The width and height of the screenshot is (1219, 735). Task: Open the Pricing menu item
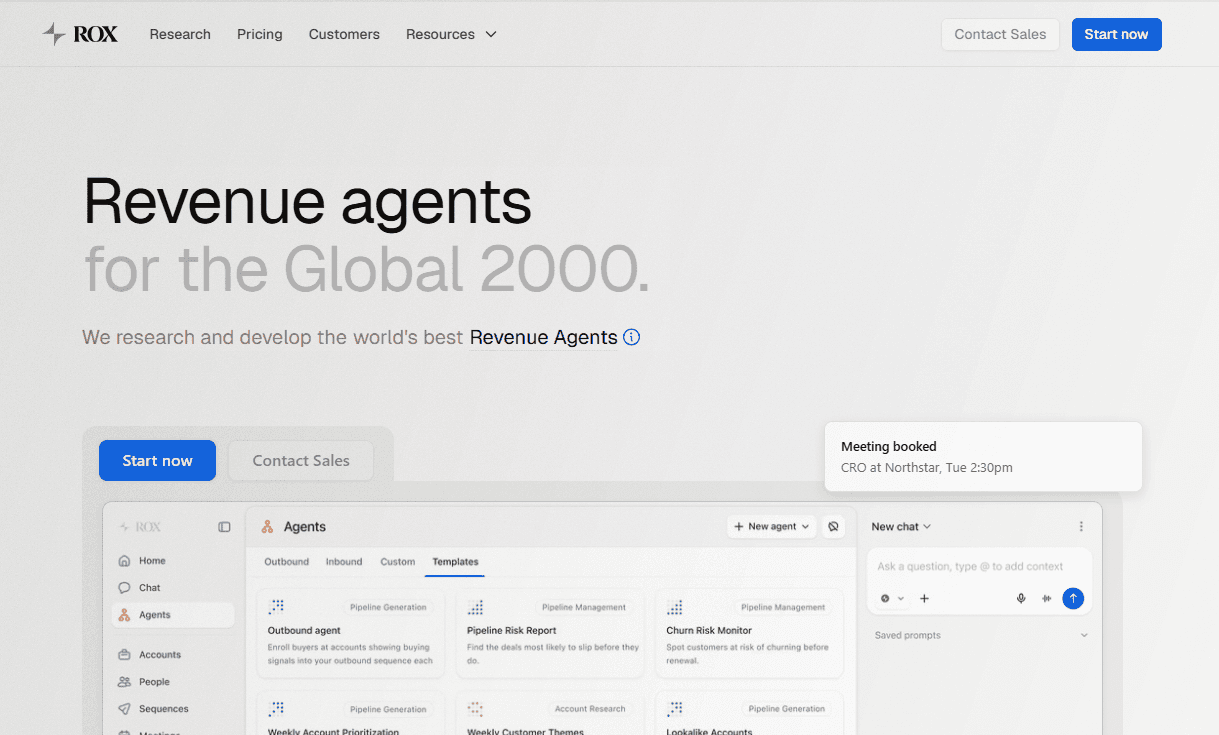click(x=260, y=34)
